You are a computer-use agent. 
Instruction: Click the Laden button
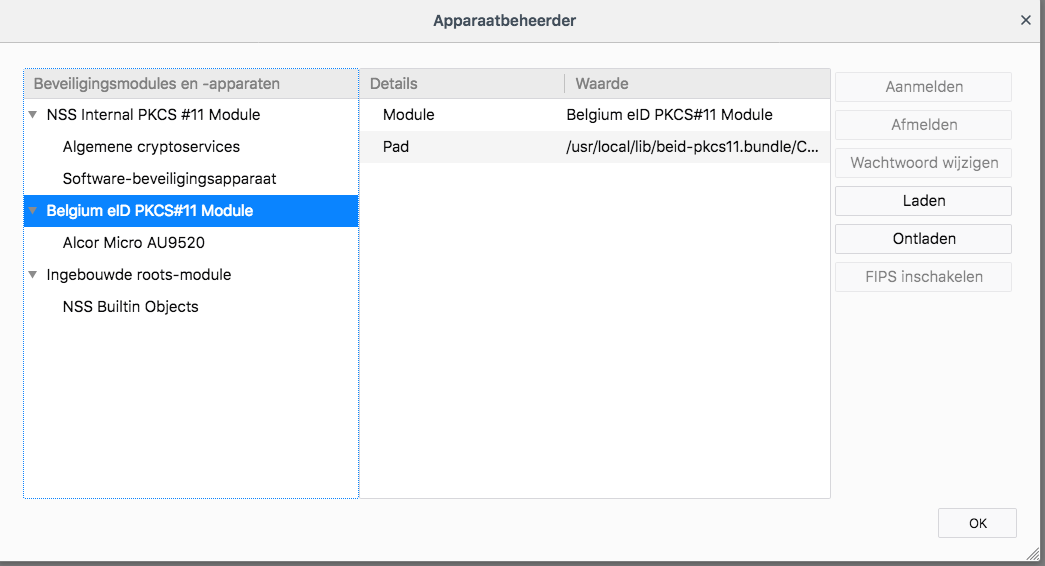pos(923,201)
